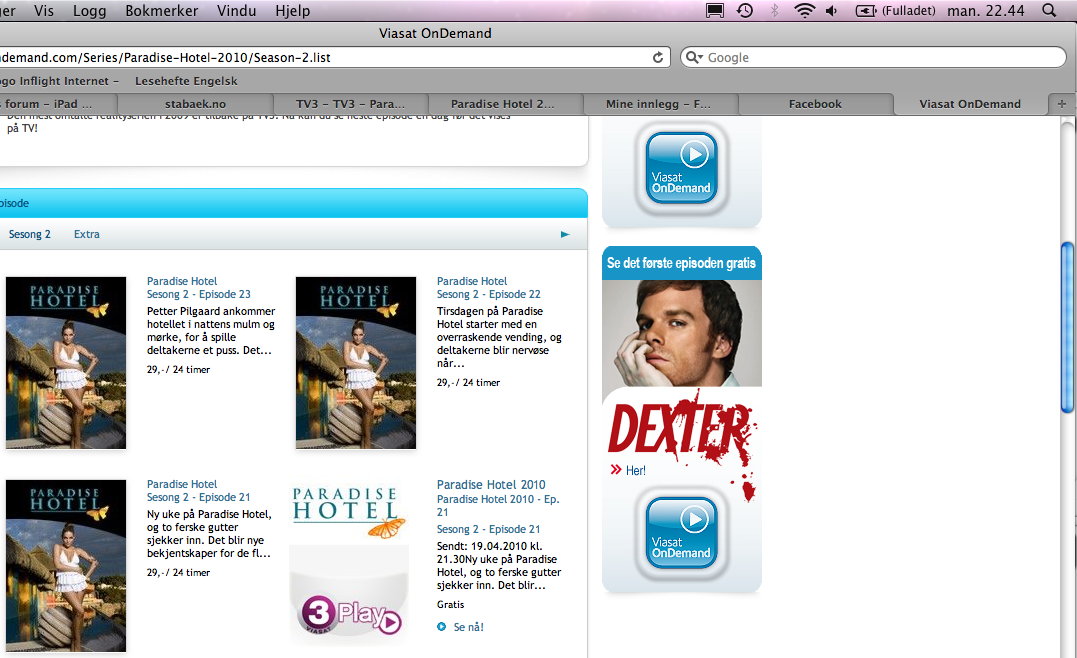Viewport: 1077px width, 658px height.
Task: Click the Paradise Hotel 2010 heading link
Action: point(491,484)
